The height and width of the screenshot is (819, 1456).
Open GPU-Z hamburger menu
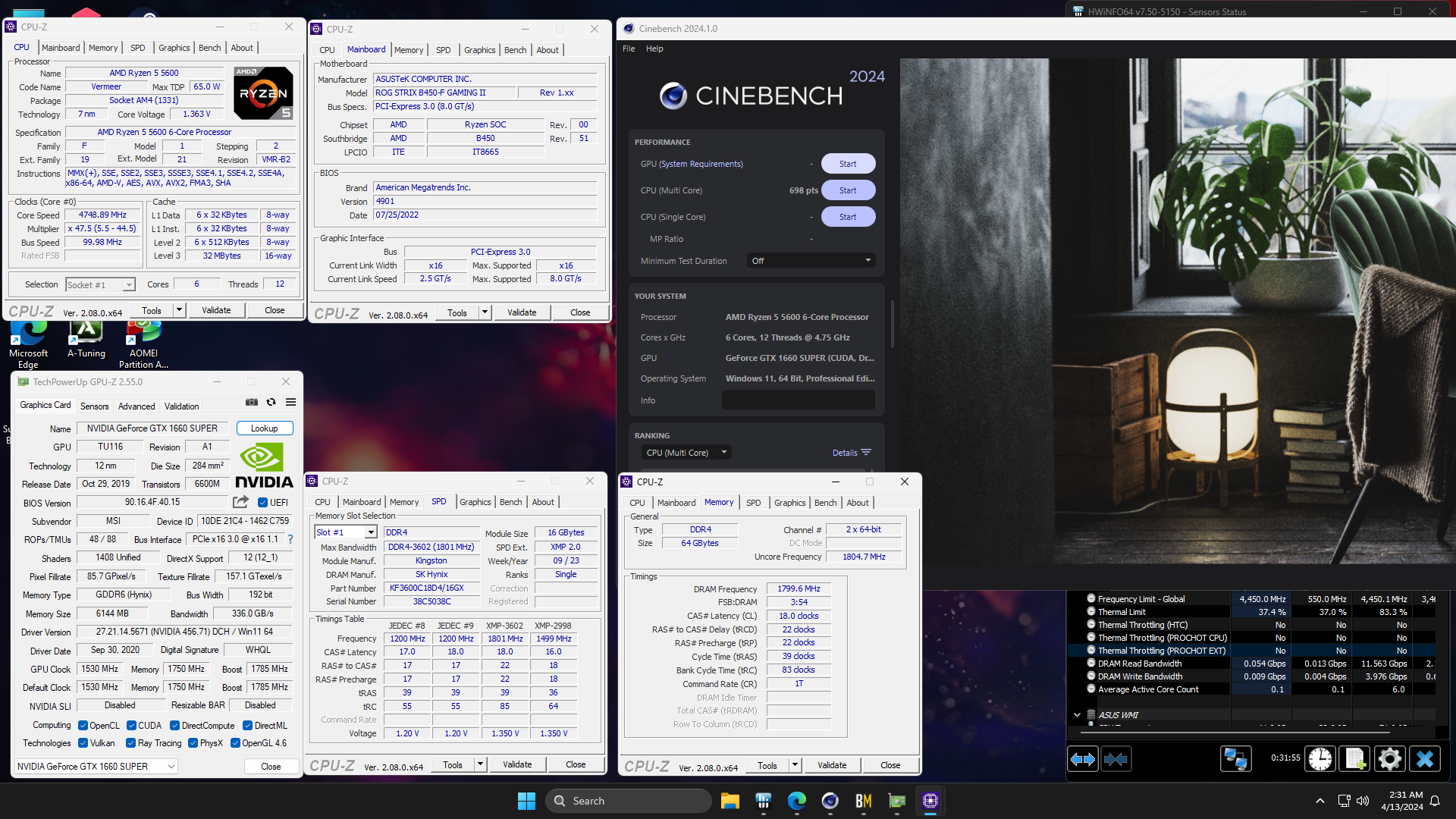coord(290,402)
